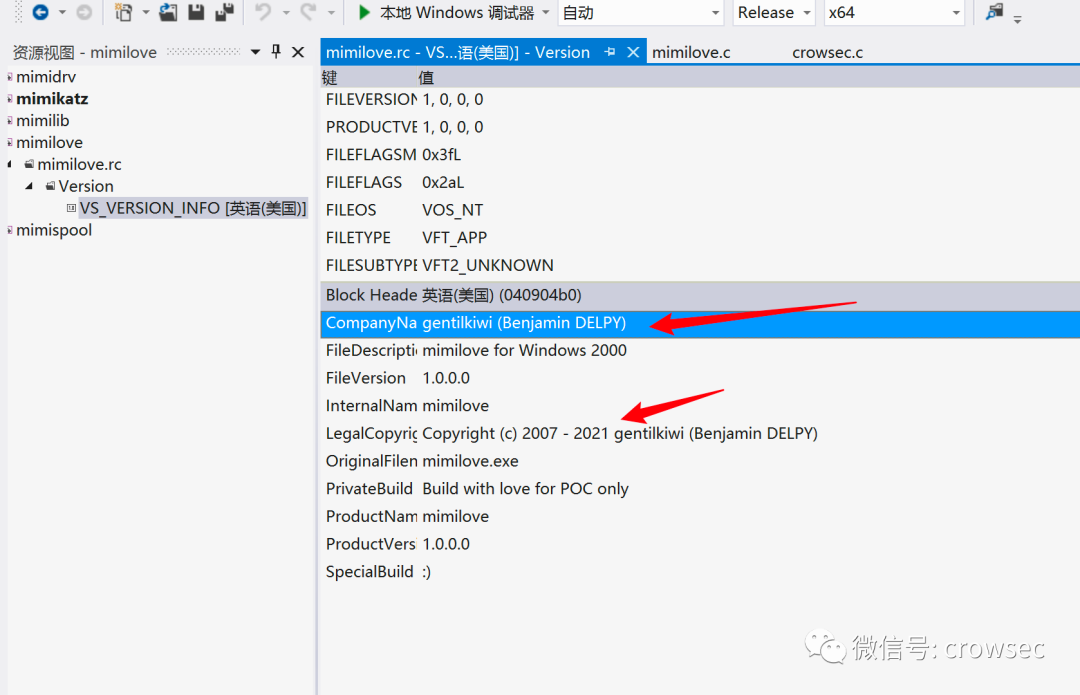The image size is (1080, 695).
Task: Switch to the mimilove.rc Version tab
Action: pos(457,52)
